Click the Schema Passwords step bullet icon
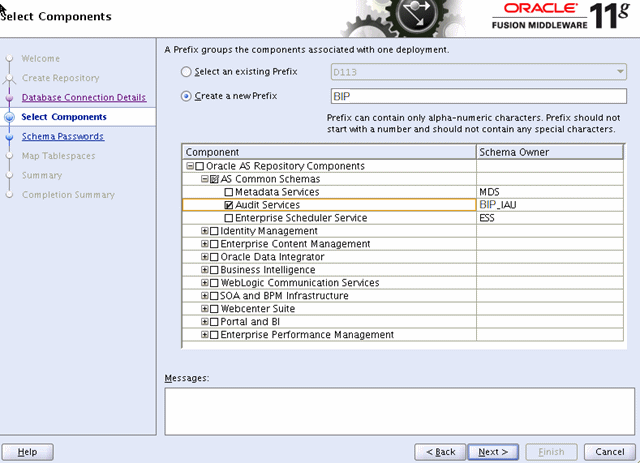 pyautogui.click(x=9, y=137)
